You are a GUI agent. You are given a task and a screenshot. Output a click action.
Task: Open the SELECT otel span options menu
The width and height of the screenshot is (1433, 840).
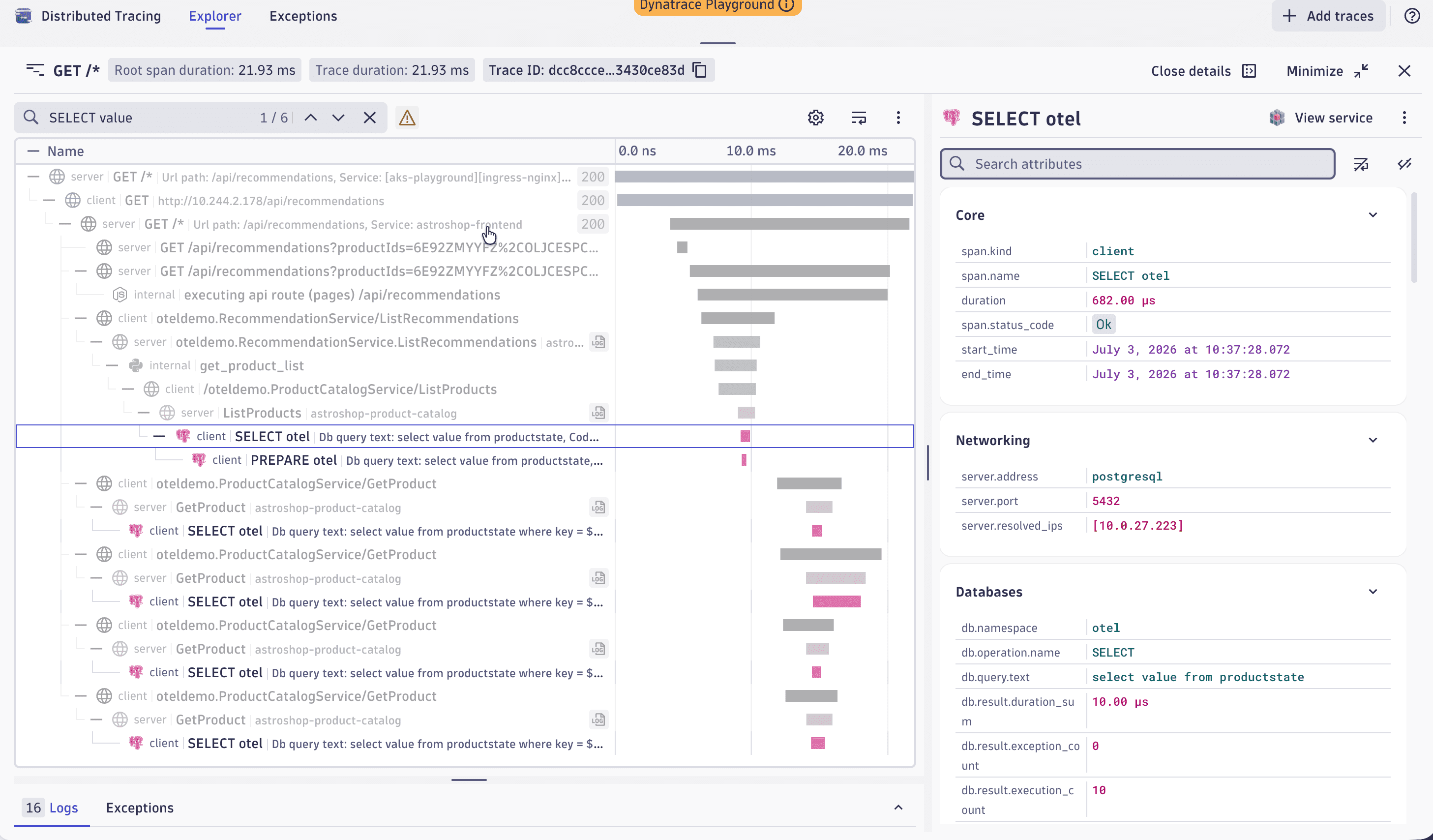coord(1404,118)
